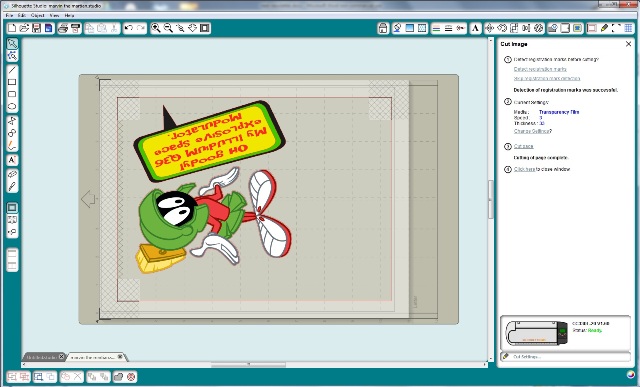Click the Save icon in toolbar
640x387 pixels.
point(36,28)
